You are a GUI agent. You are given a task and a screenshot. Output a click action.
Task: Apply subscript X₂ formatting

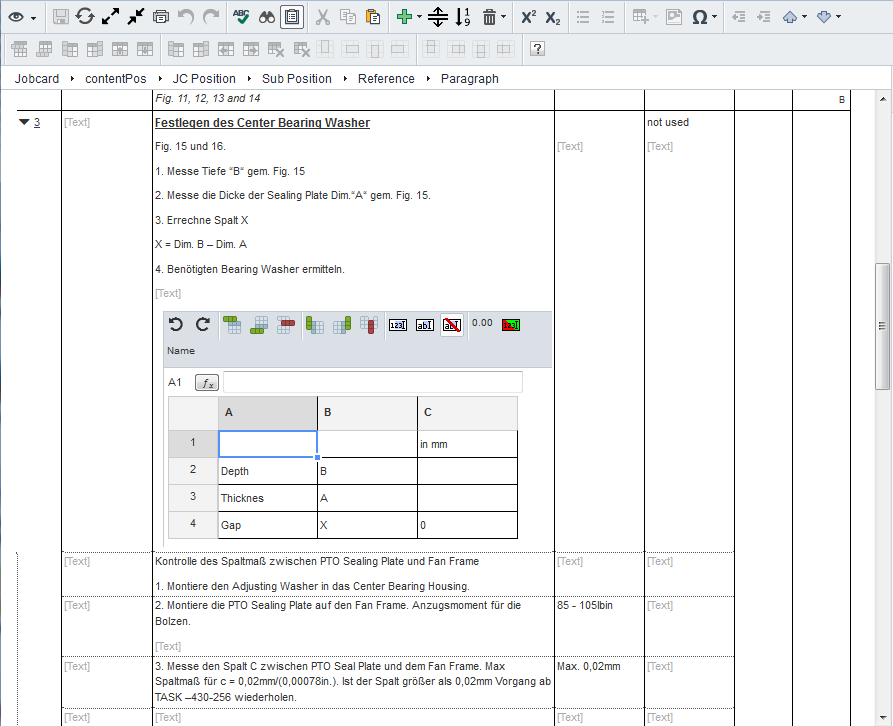pyautogui.click(x=552, y=18)
